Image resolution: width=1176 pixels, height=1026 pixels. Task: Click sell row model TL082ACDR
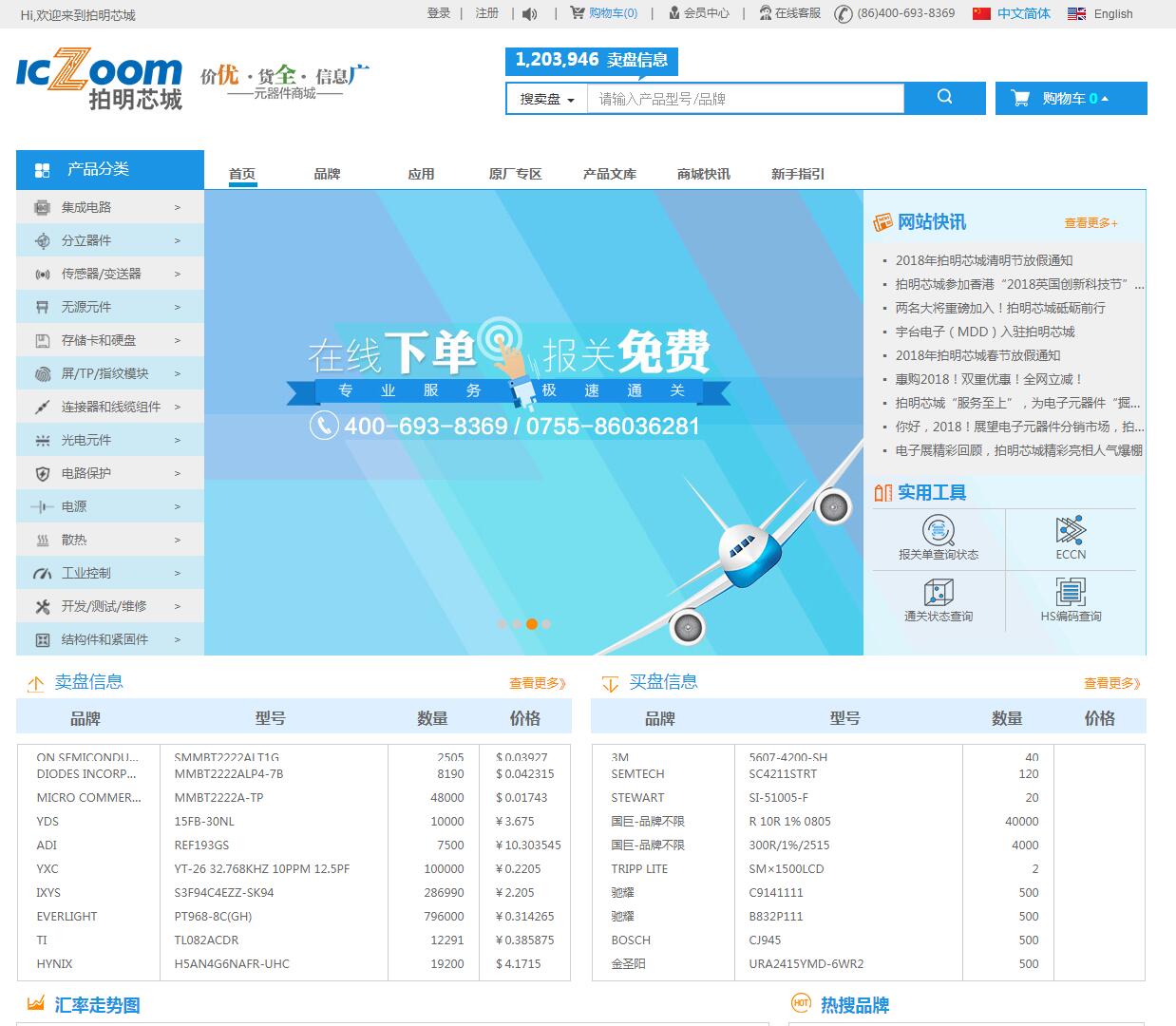206,940
